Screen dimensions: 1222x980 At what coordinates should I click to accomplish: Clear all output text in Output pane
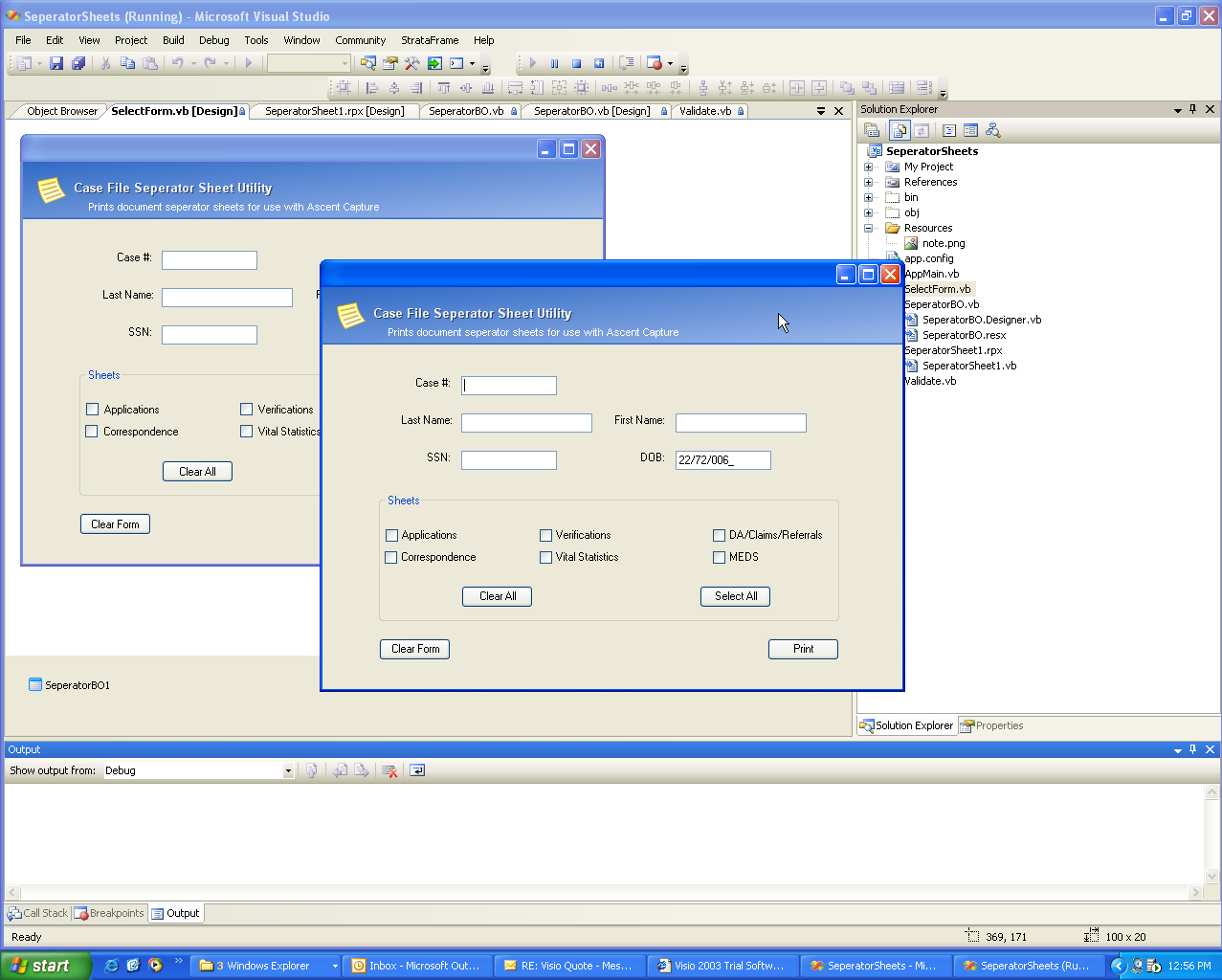(x=389, y=770)
